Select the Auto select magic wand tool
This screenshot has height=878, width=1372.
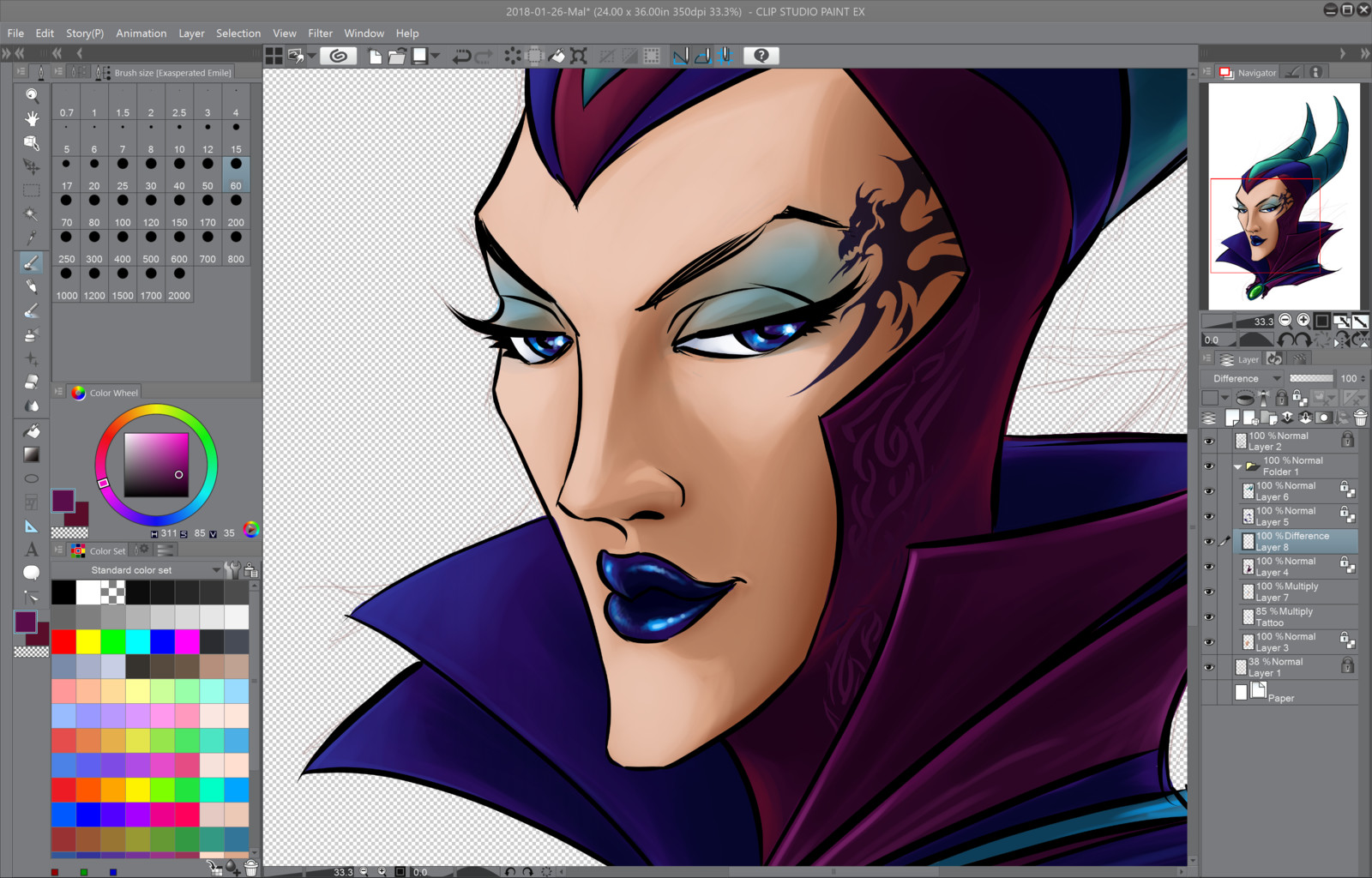pos(32,214)
